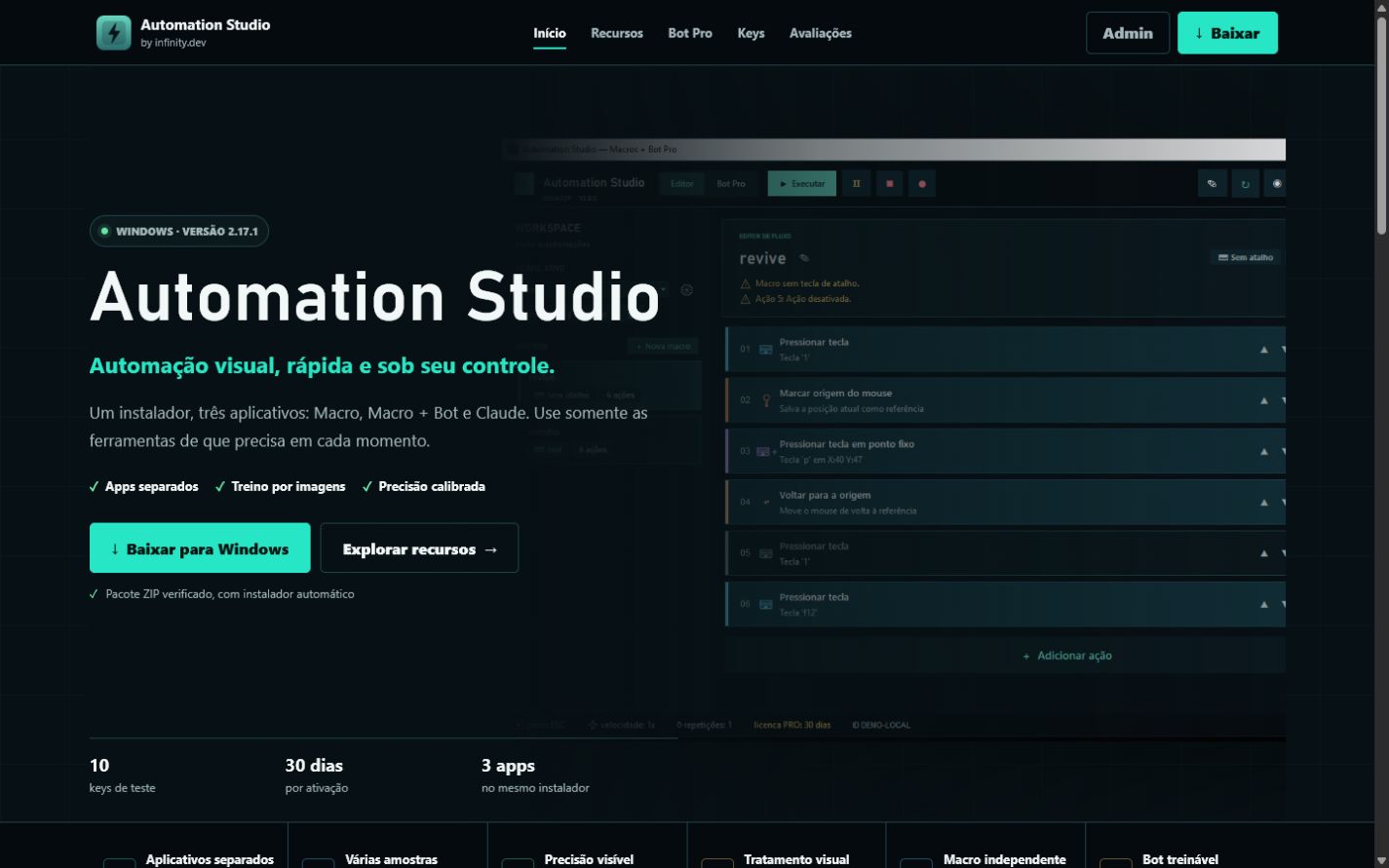Click the 'licença PRO: 30 dias' status text
The image size is (1389, 868).
792,725
